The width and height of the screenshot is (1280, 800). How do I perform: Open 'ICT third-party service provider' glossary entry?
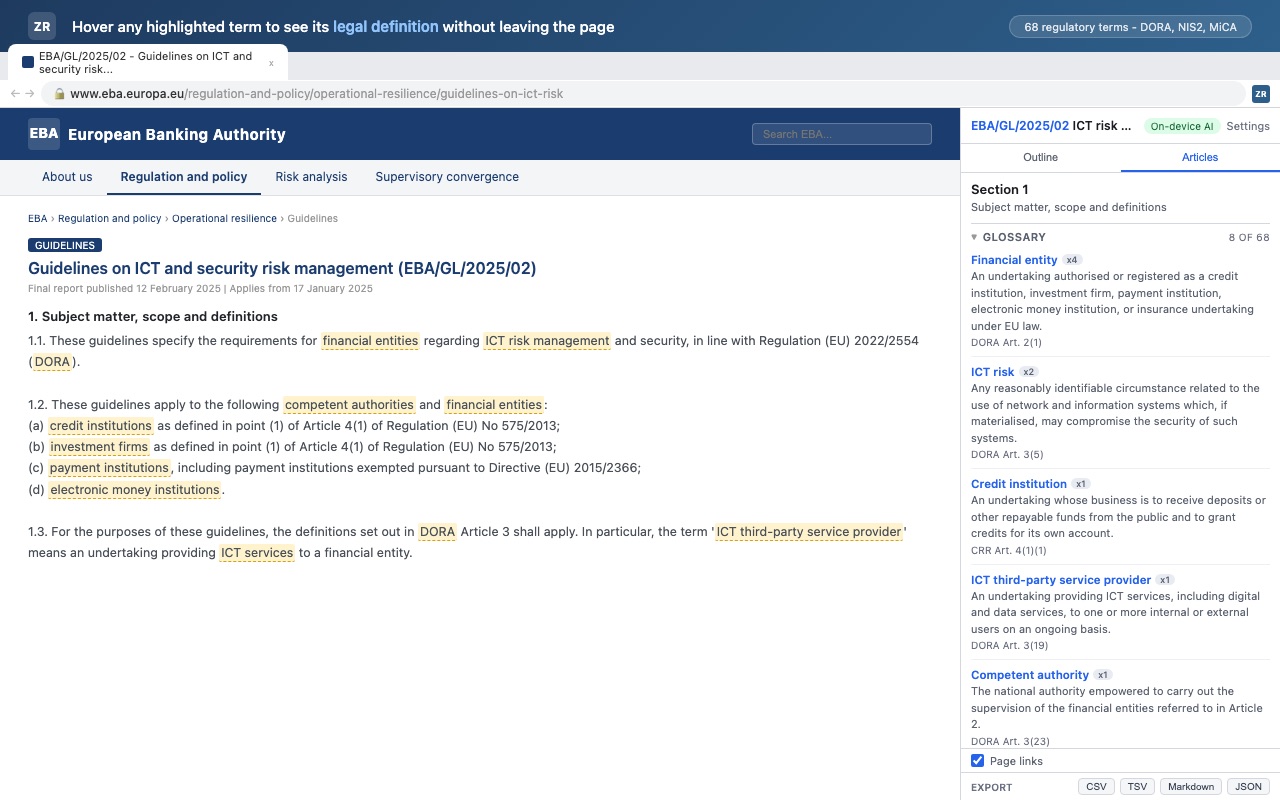pyautogui.click(x=1061, y=580)
